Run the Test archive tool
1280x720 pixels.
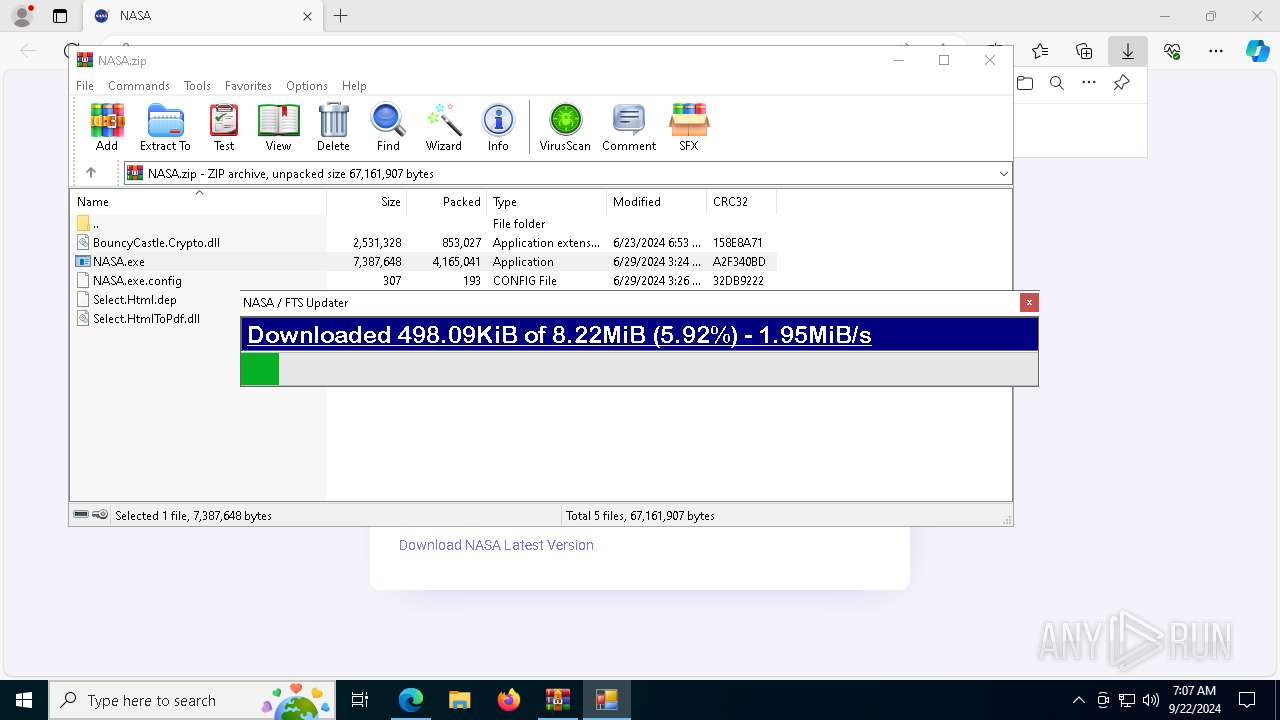(x=224, y=127)
